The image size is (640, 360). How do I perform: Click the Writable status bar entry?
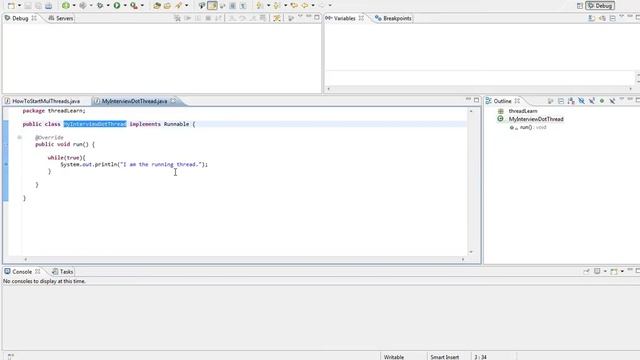pyautogui.click(x=394, y=357)
